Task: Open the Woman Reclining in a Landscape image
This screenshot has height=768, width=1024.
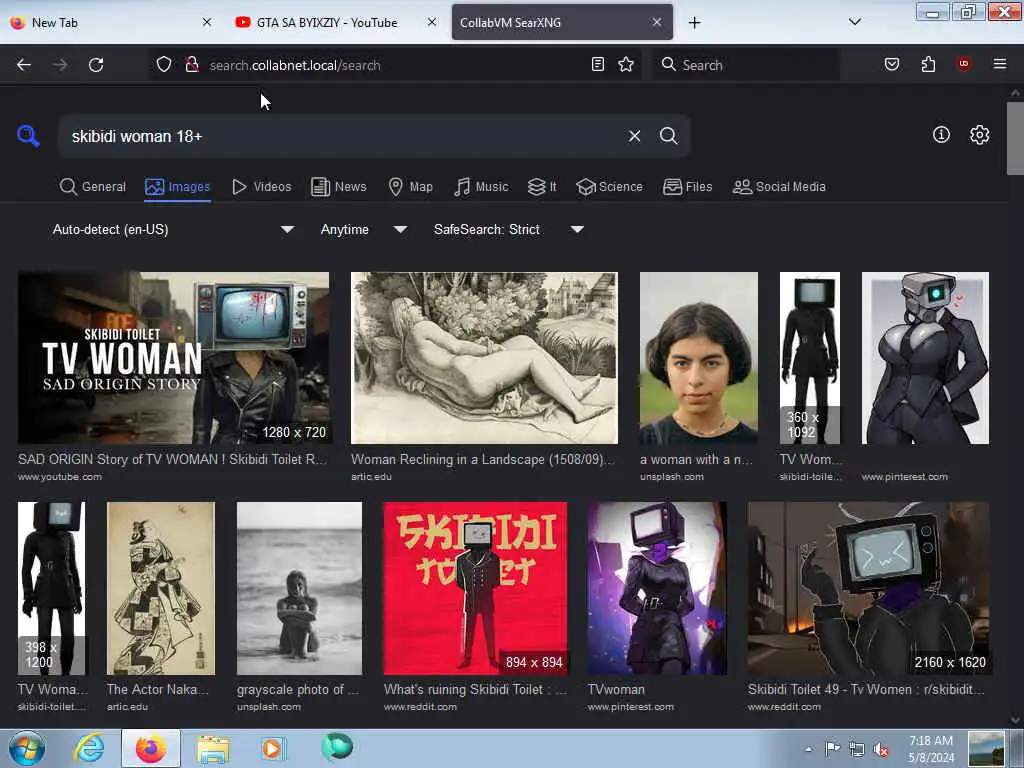Action: pos(484,358)
